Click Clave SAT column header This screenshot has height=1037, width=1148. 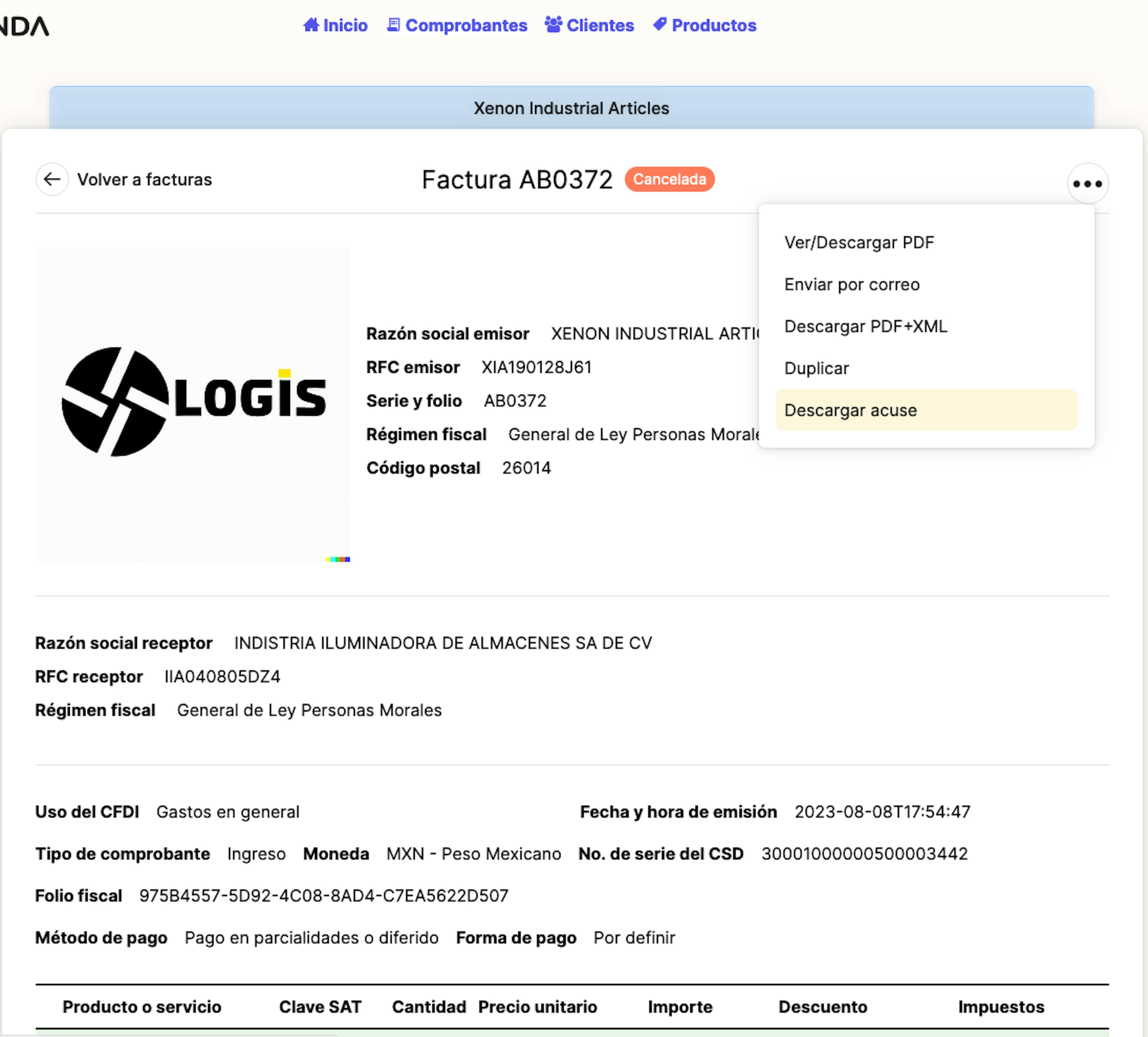(320, 1007)
